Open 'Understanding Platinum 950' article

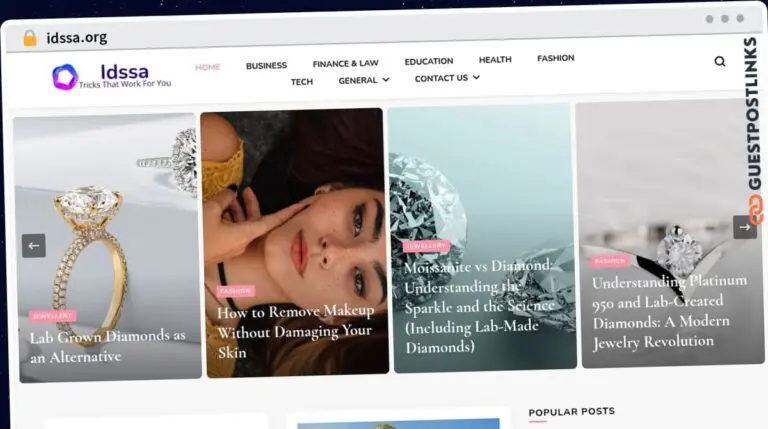[x=670, y=312]
